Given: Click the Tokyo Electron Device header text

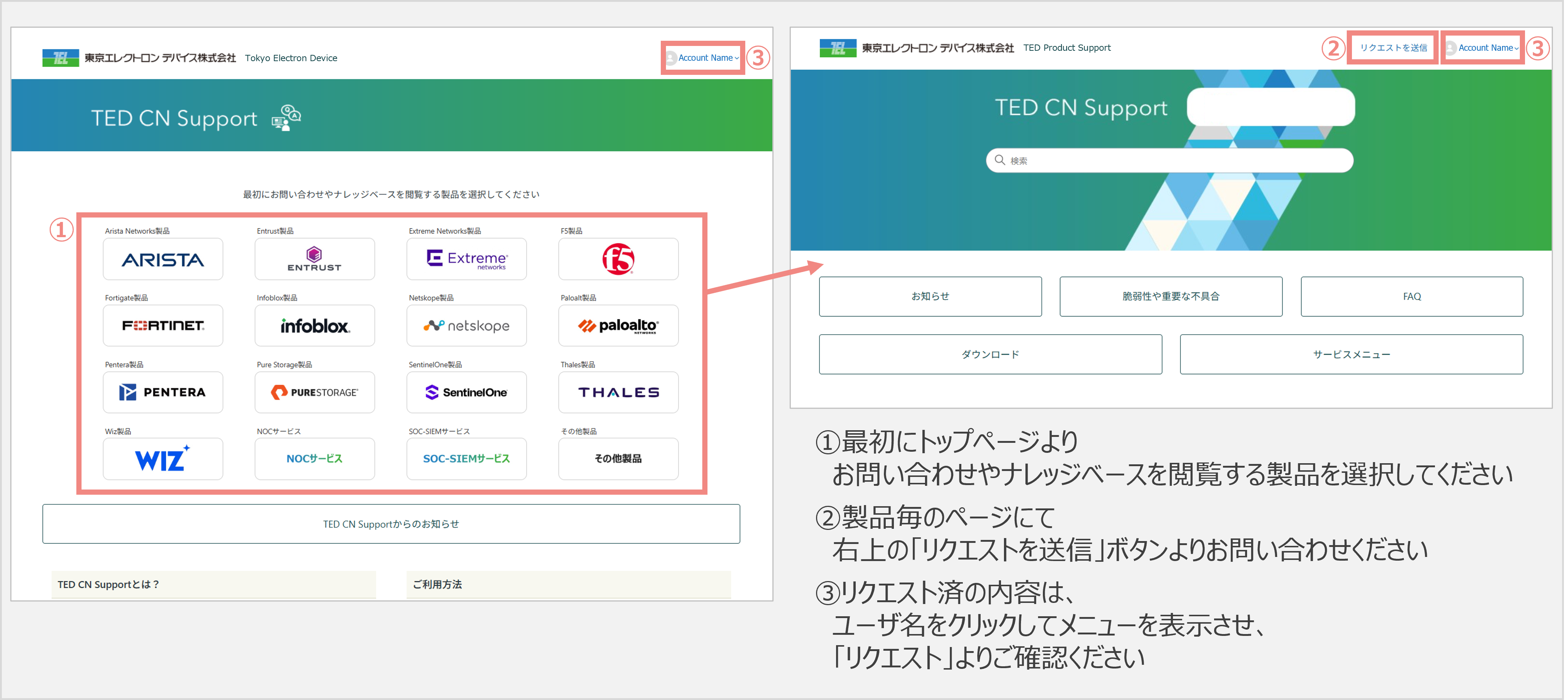Looking at the screenshot, I should [291, 58].
